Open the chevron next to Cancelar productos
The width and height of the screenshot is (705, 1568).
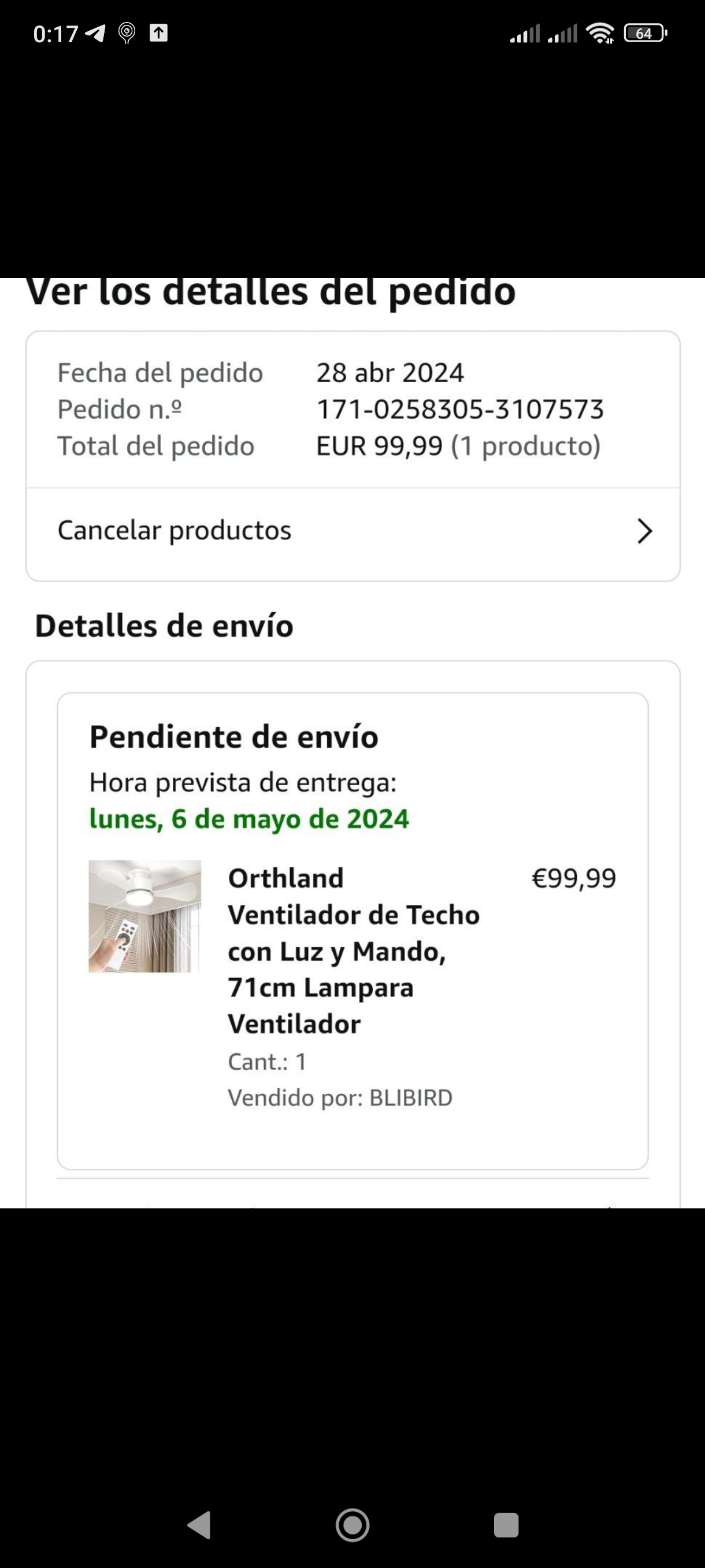(x=644, y=531)
